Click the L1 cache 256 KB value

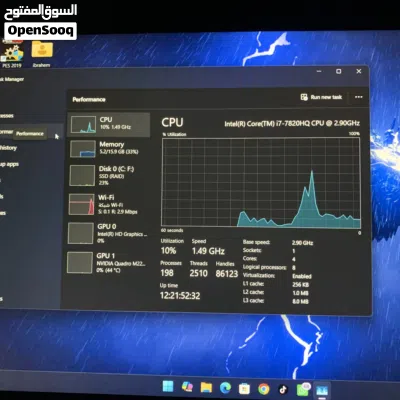(x=301, y=285)
